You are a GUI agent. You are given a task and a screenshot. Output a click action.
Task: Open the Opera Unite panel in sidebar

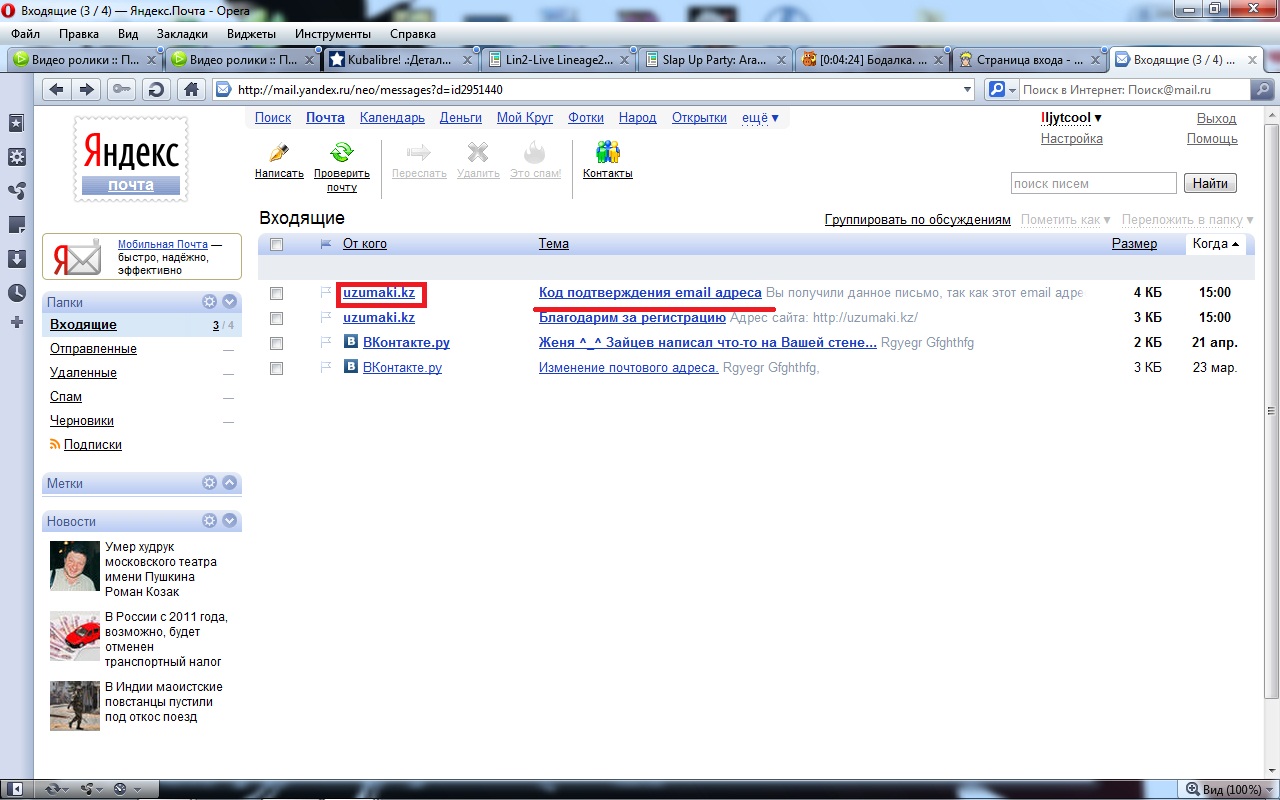17,191
